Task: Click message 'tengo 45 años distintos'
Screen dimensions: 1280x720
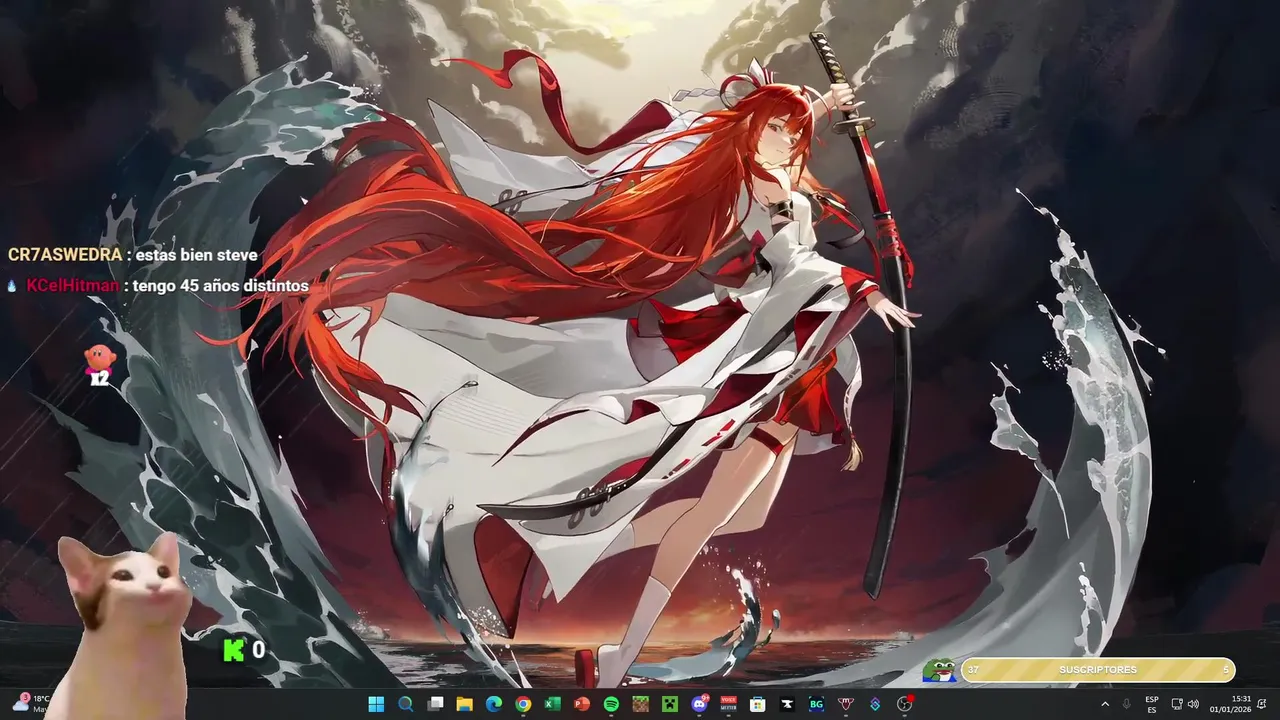Action: [221, 286]
